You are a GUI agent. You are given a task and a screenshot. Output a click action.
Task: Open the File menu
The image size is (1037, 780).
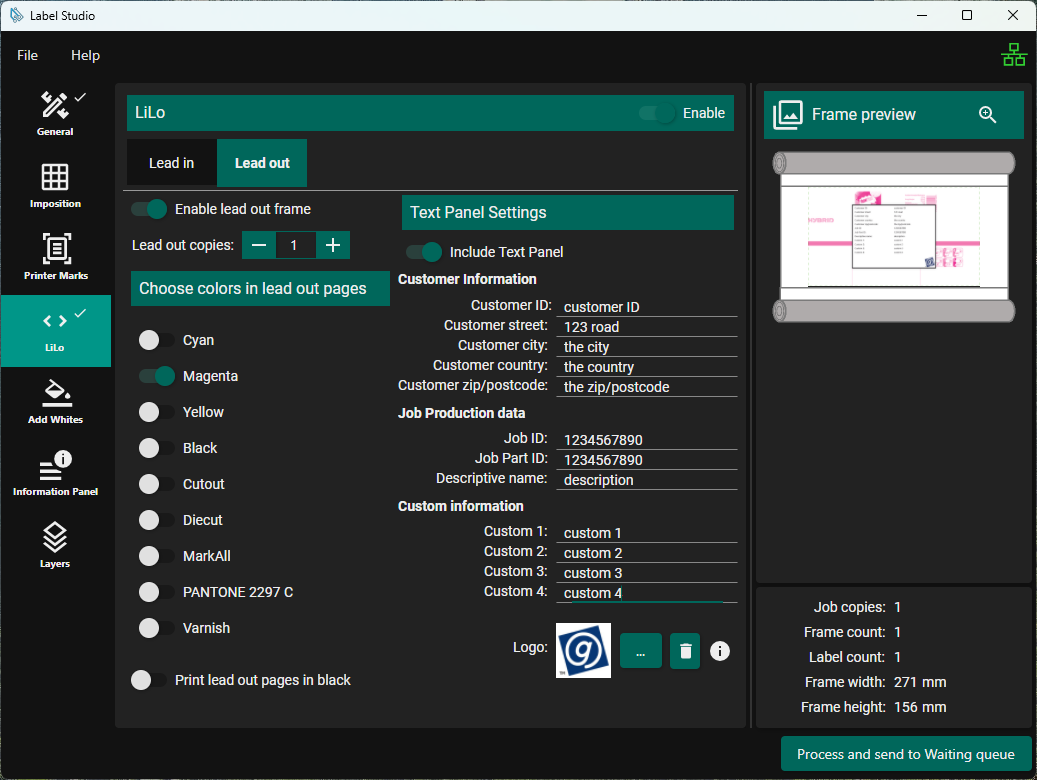click(27, 56)
